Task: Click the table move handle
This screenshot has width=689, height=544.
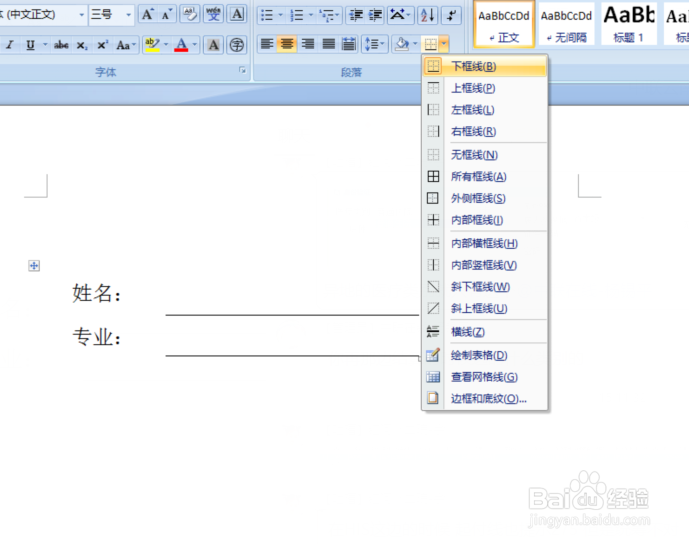Action: (x=34, y=265)
